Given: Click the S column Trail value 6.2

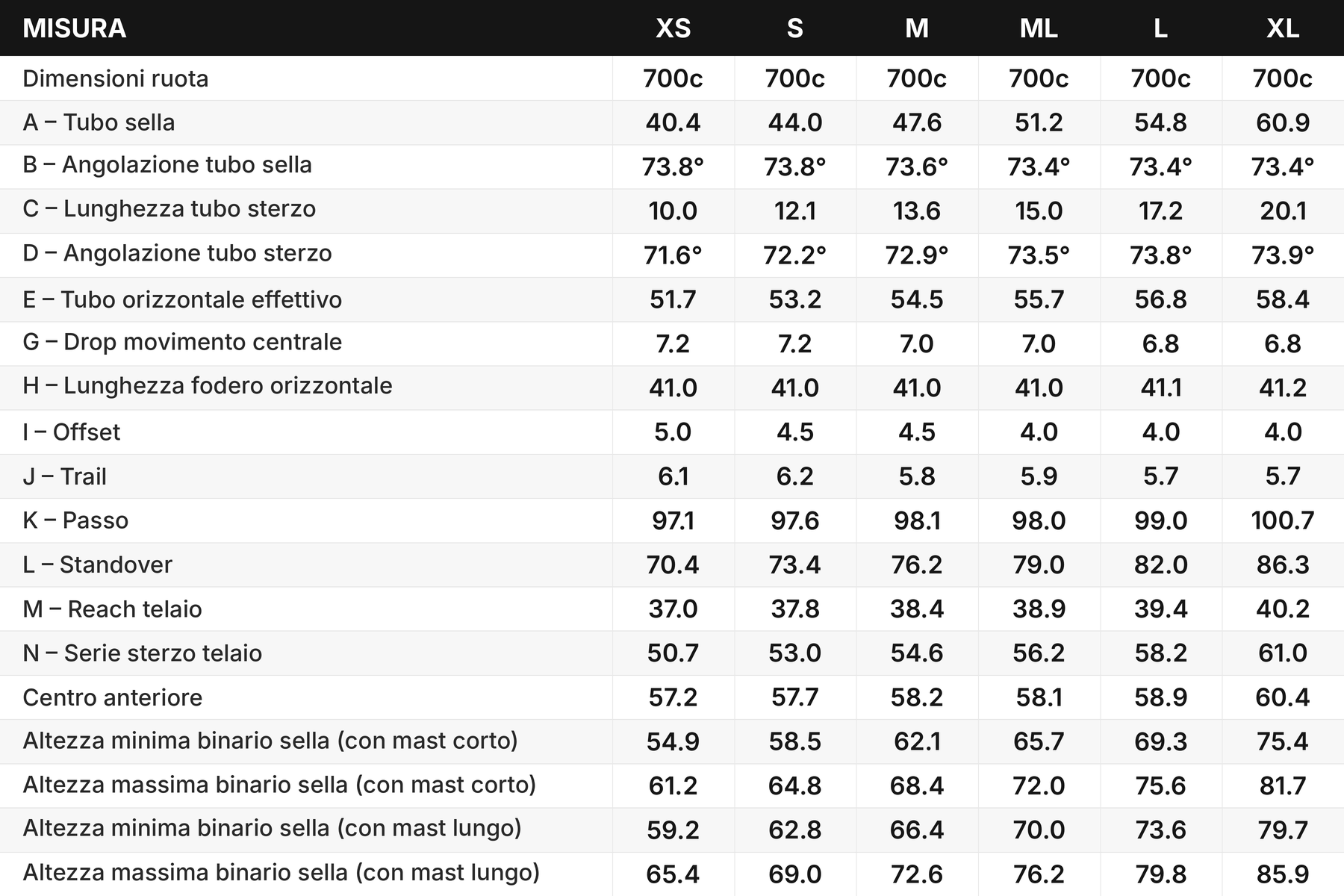Looking at the screenshot, I should tap(794, 476).
